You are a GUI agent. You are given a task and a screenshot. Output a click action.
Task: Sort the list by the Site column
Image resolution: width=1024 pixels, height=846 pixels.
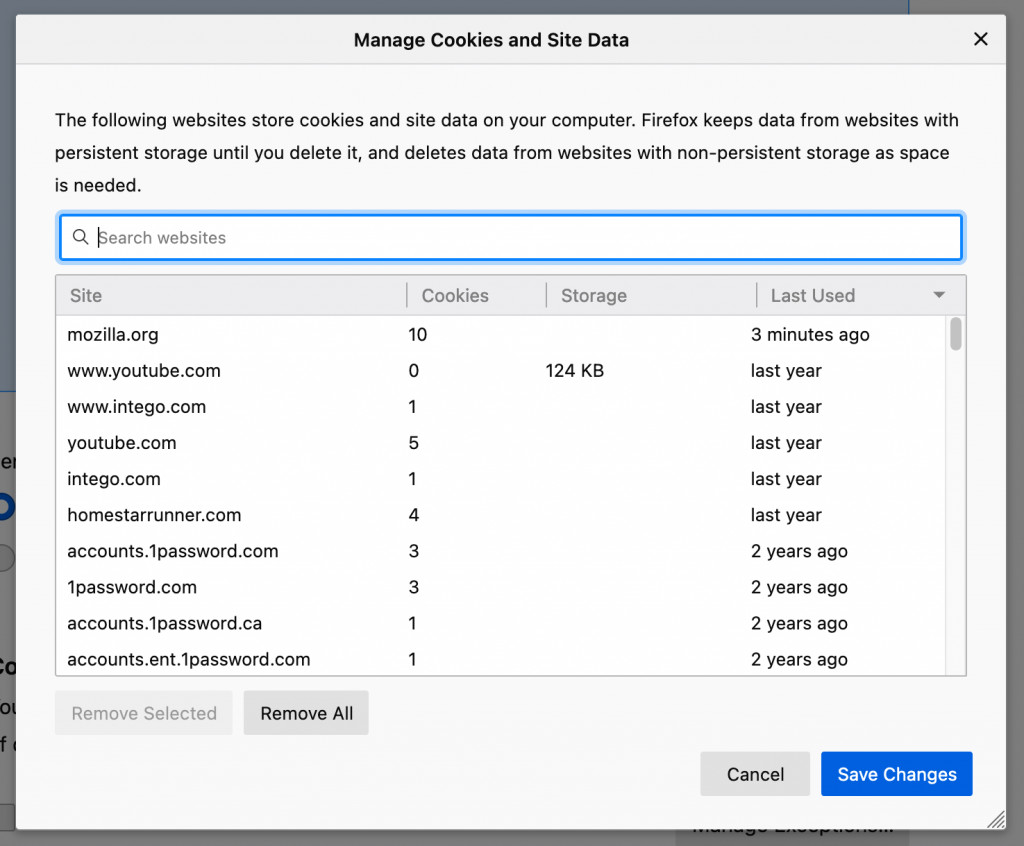(86, 295)
